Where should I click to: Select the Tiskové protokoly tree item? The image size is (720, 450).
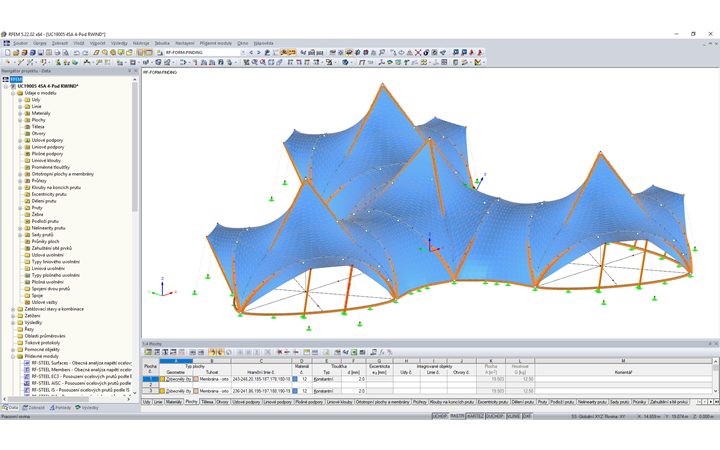(42, 343)
